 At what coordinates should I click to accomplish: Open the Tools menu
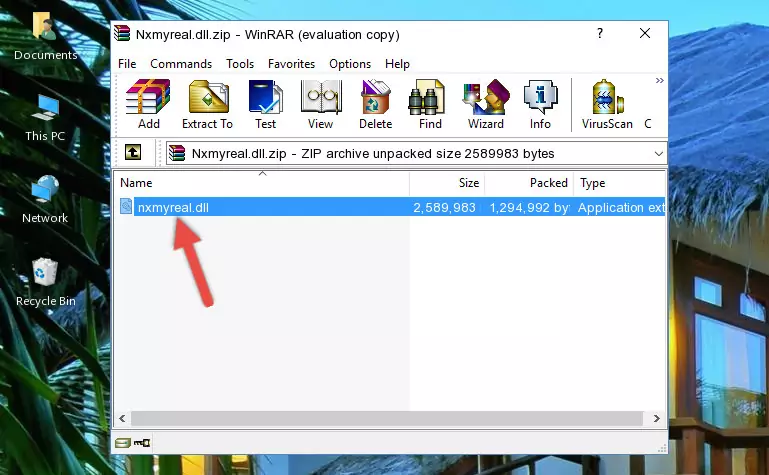pyautogui.click(x=240, y=64)
